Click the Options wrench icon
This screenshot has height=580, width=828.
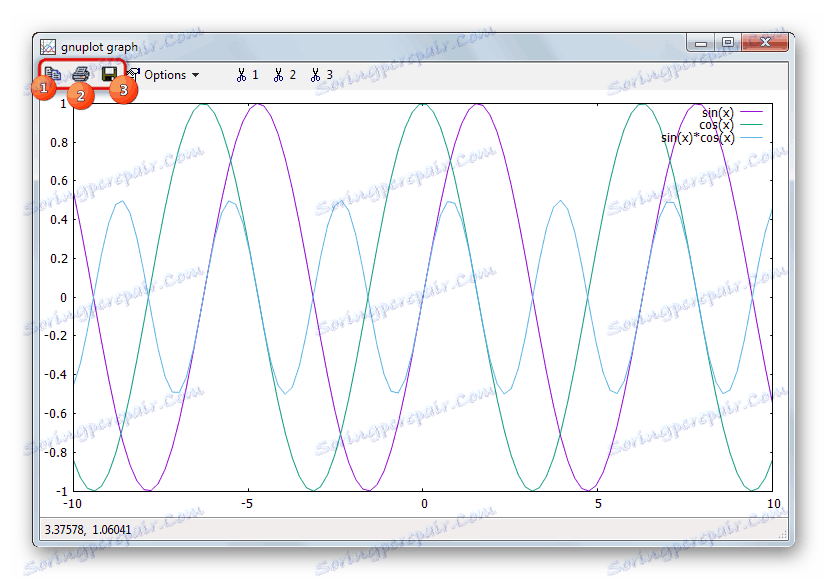(134, 74)
